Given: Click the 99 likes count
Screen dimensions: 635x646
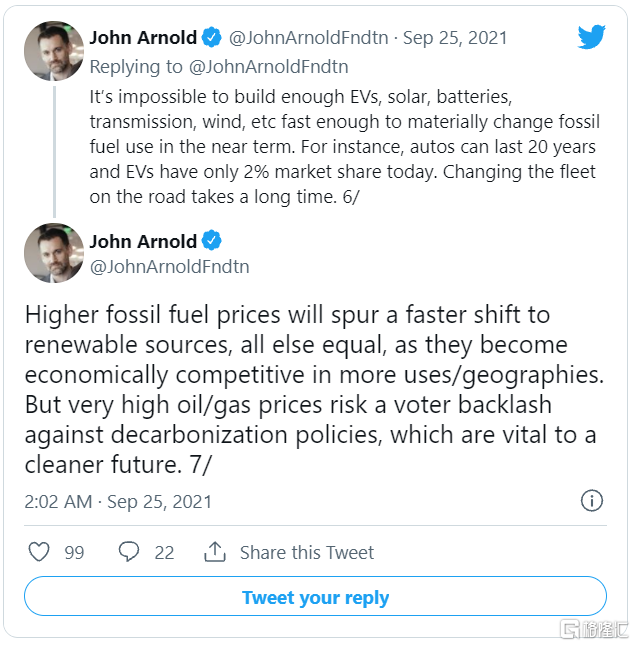Looking at the screenshot, I should click(x=74, y=552).
